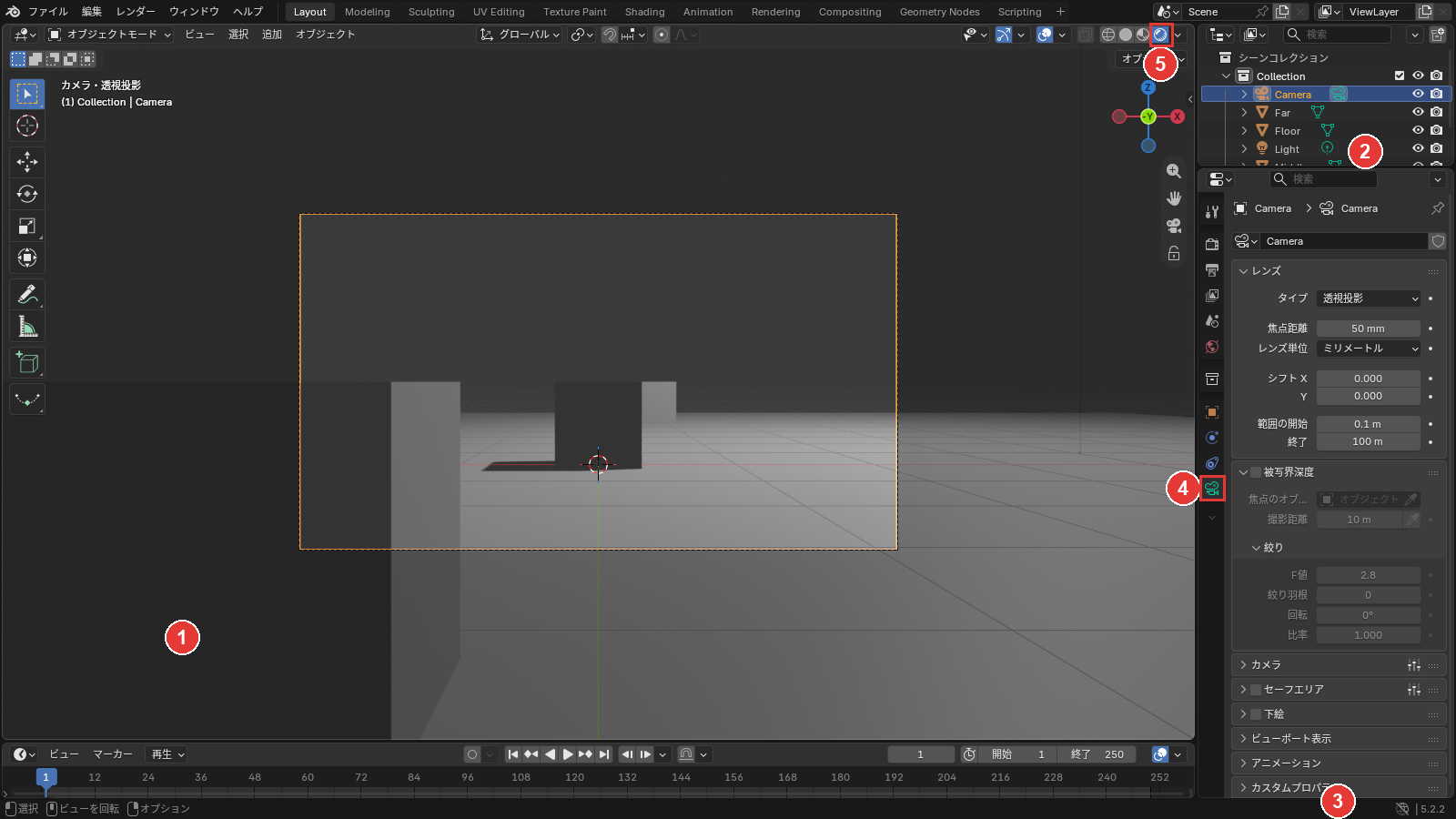The image size is (1456, 819).
Task: Enable the depth of field checkbox
Action: tap(1256, 472)
